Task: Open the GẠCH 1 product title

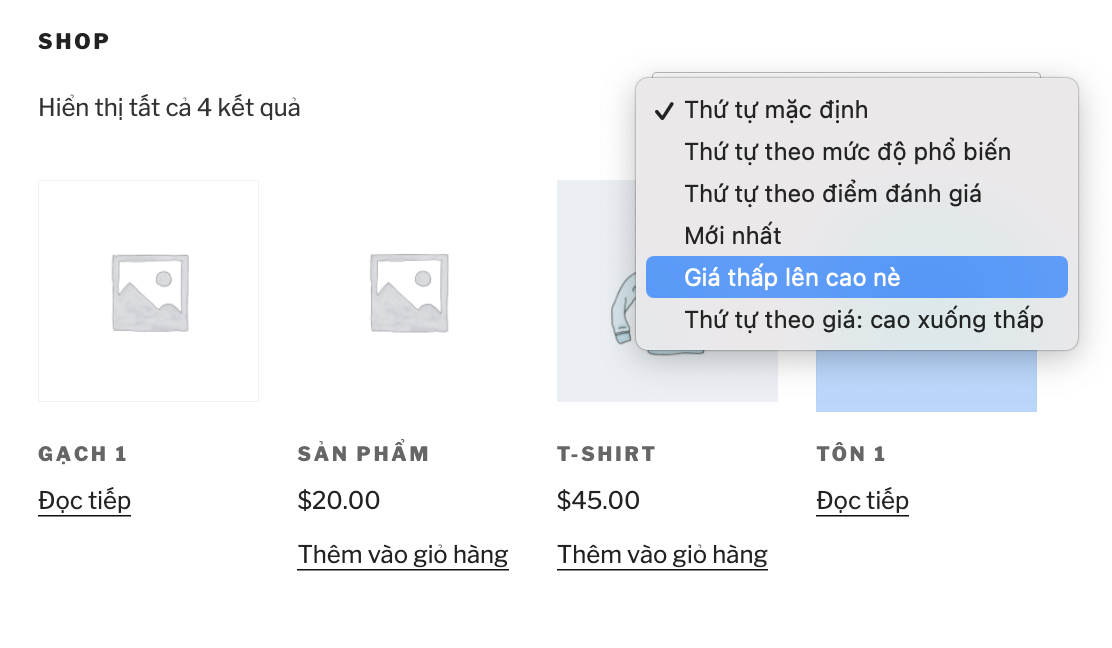Action: point(82,453)
